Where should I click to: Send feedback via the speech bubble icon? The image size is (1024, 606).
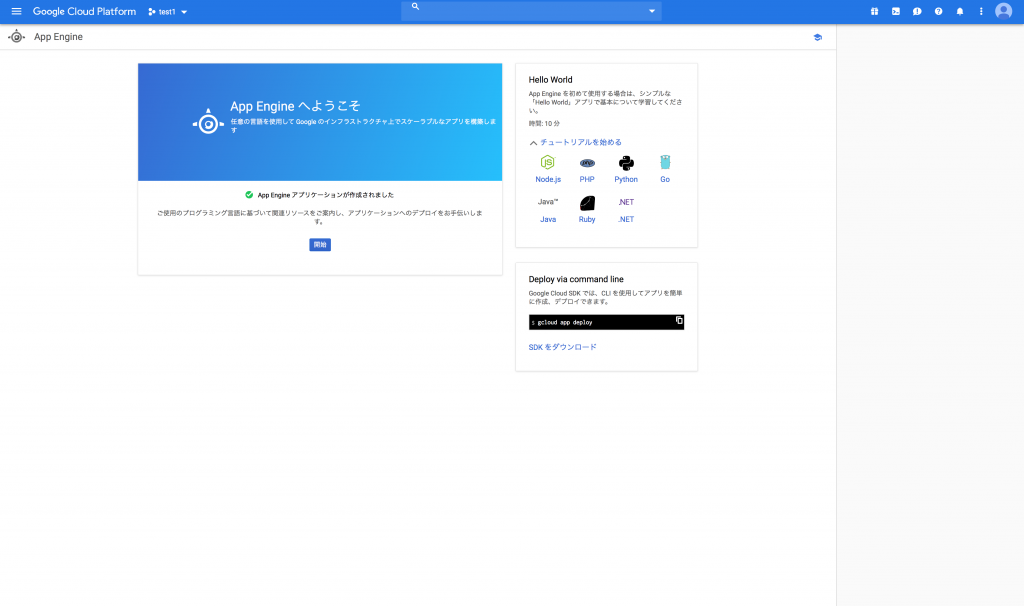pyautogui.click(x=918, y=11)
